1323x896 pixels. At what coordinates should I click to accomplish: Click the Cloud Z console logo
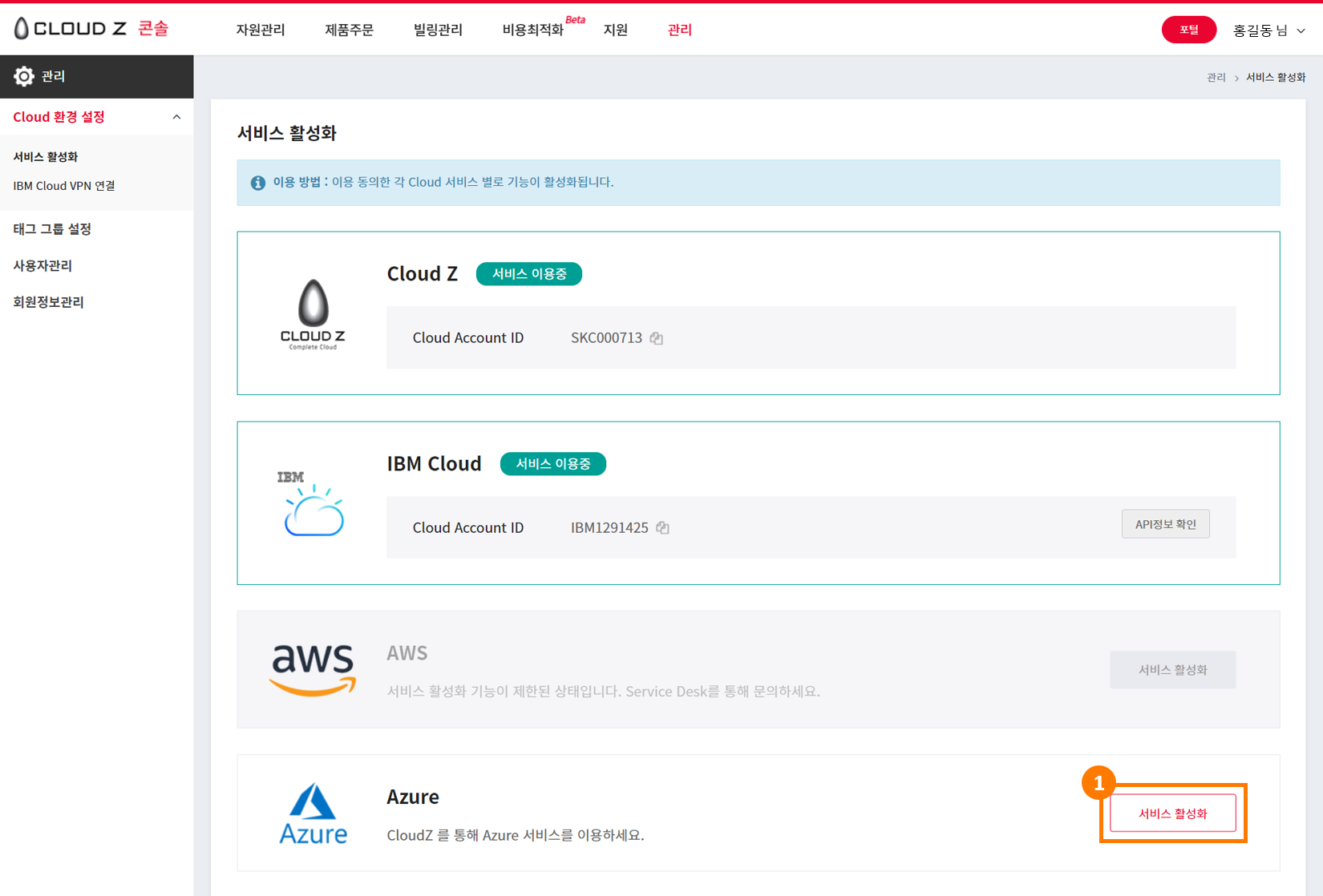[91, 29]
